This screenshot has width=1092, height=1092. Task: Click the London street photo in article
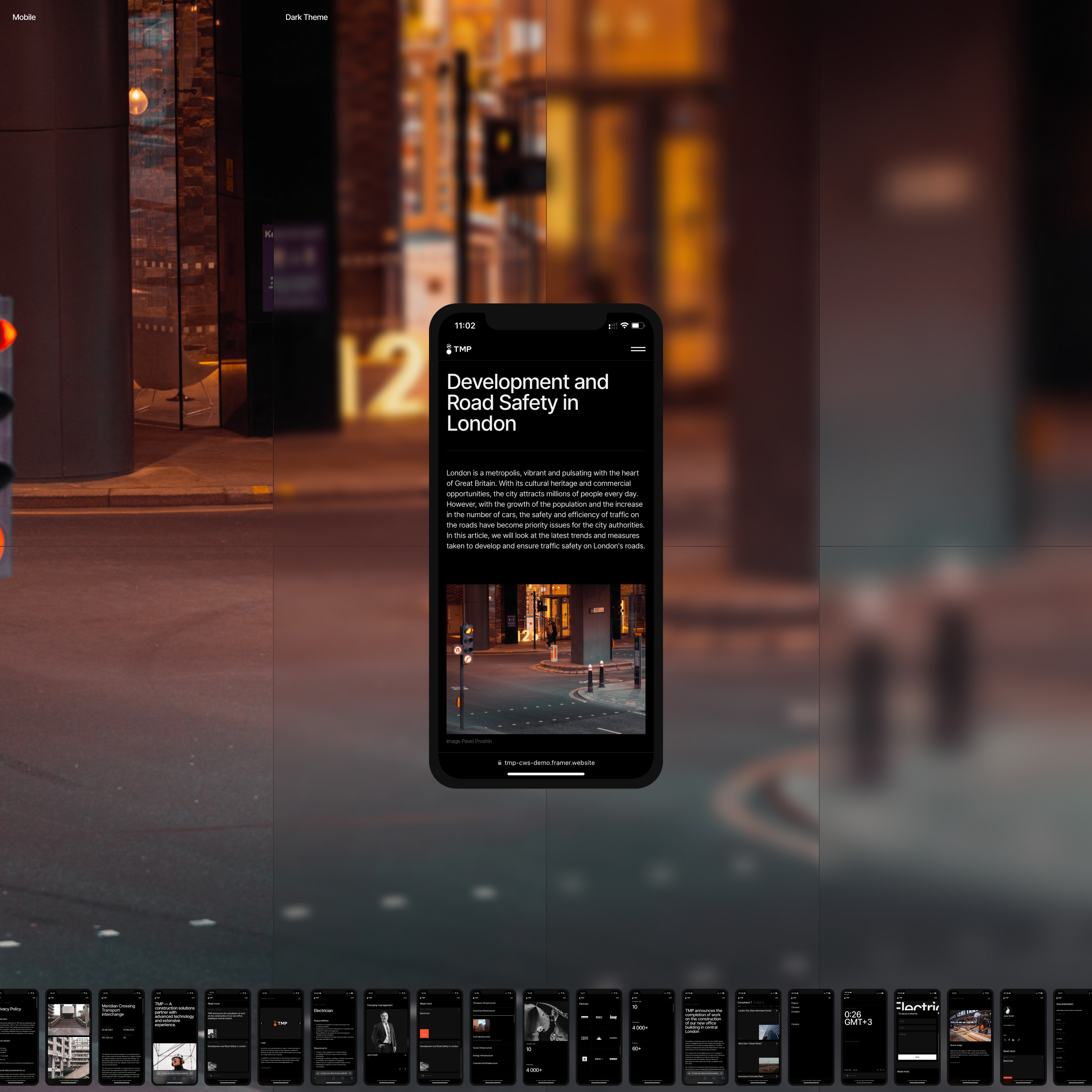(x=546, y=658)
